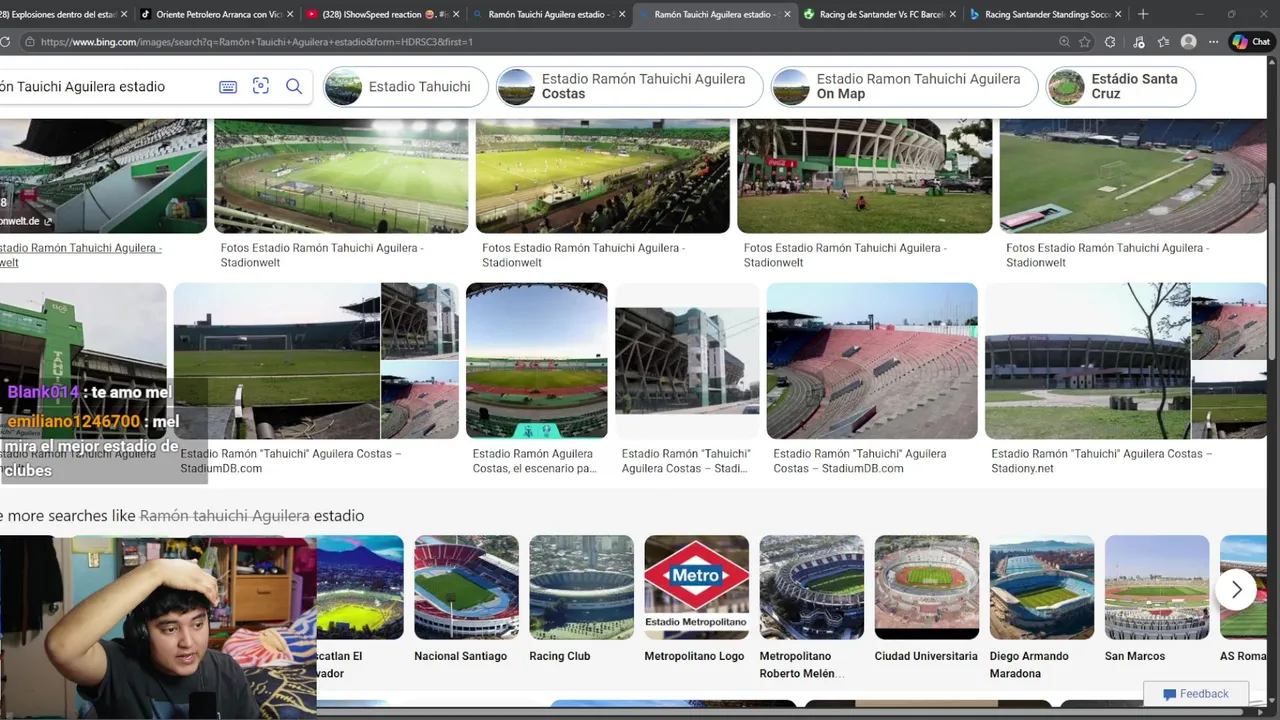
Task: Open visual search camera icon in search box
Action: coord(261,86)
